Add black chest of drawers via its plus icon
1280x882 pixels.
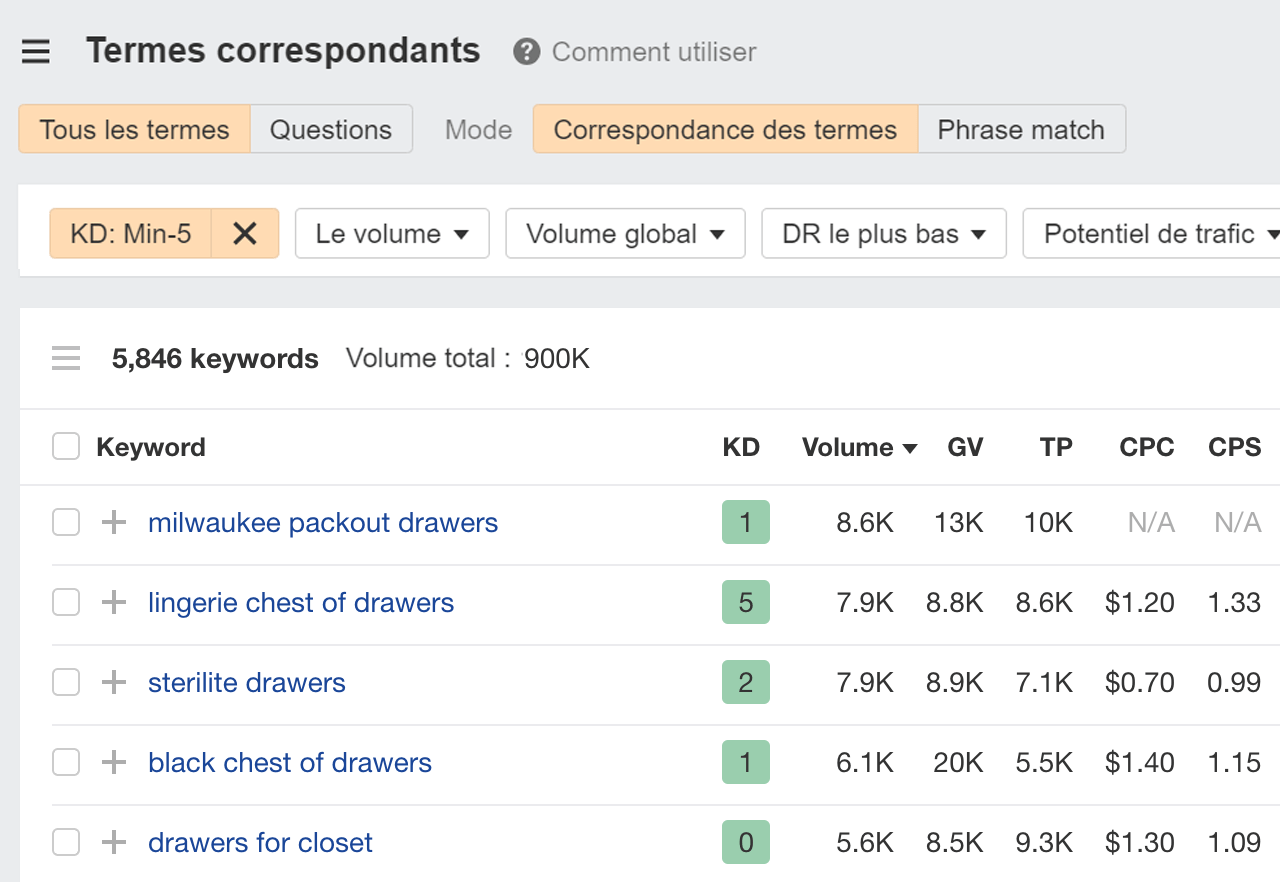click(113, 762)
